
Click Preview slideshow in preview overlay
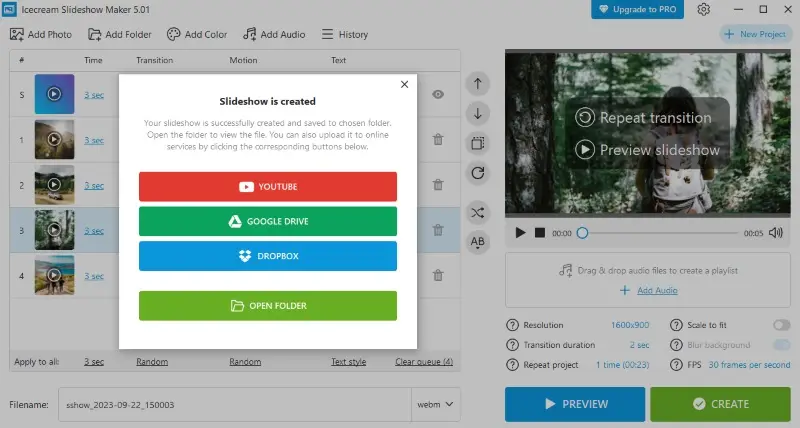coord(647,150)
